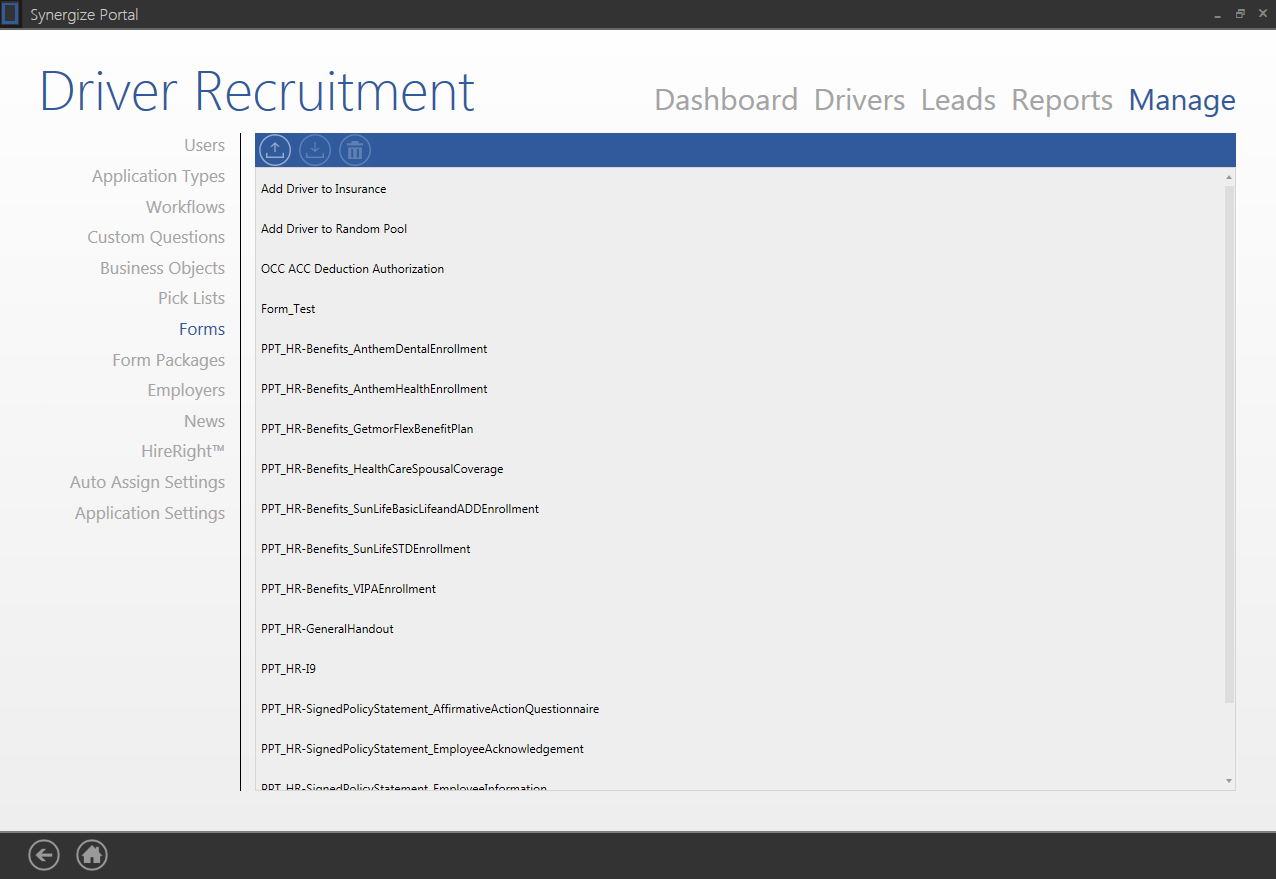Go to Auto Assign Settings
1276x879 pixels.
tap(147, 482)
